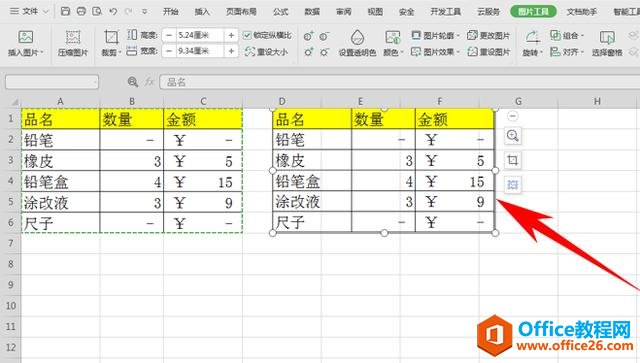Increase picture contrast
640x363 pixels.
coord(309,37)
